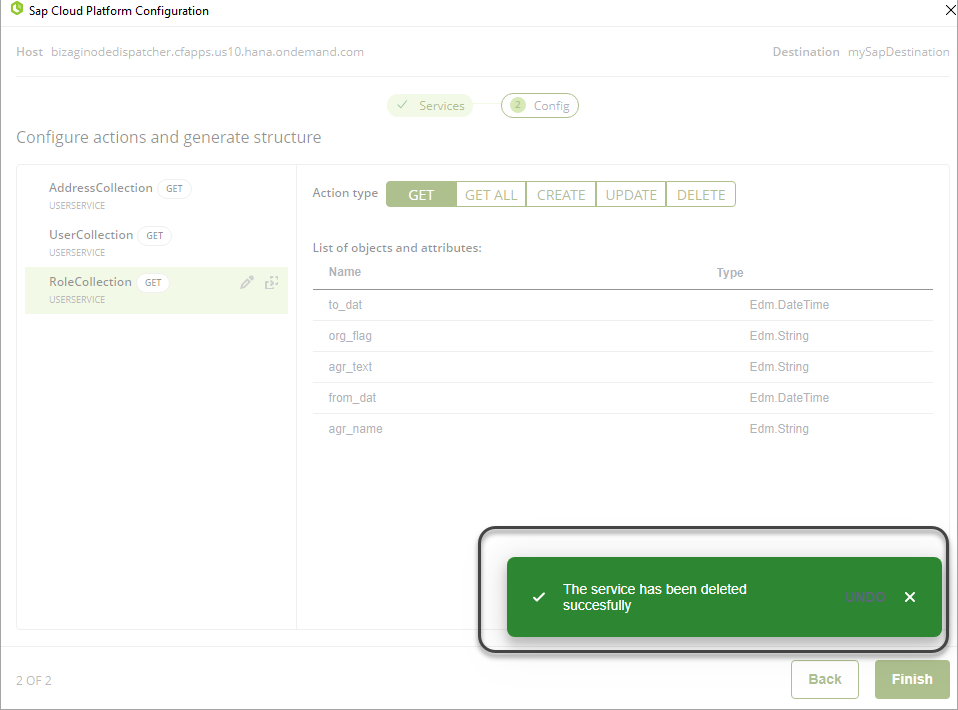Open the Config step
Image resolution: width=958 pixels, height=710 pixels.
point(539,106)
